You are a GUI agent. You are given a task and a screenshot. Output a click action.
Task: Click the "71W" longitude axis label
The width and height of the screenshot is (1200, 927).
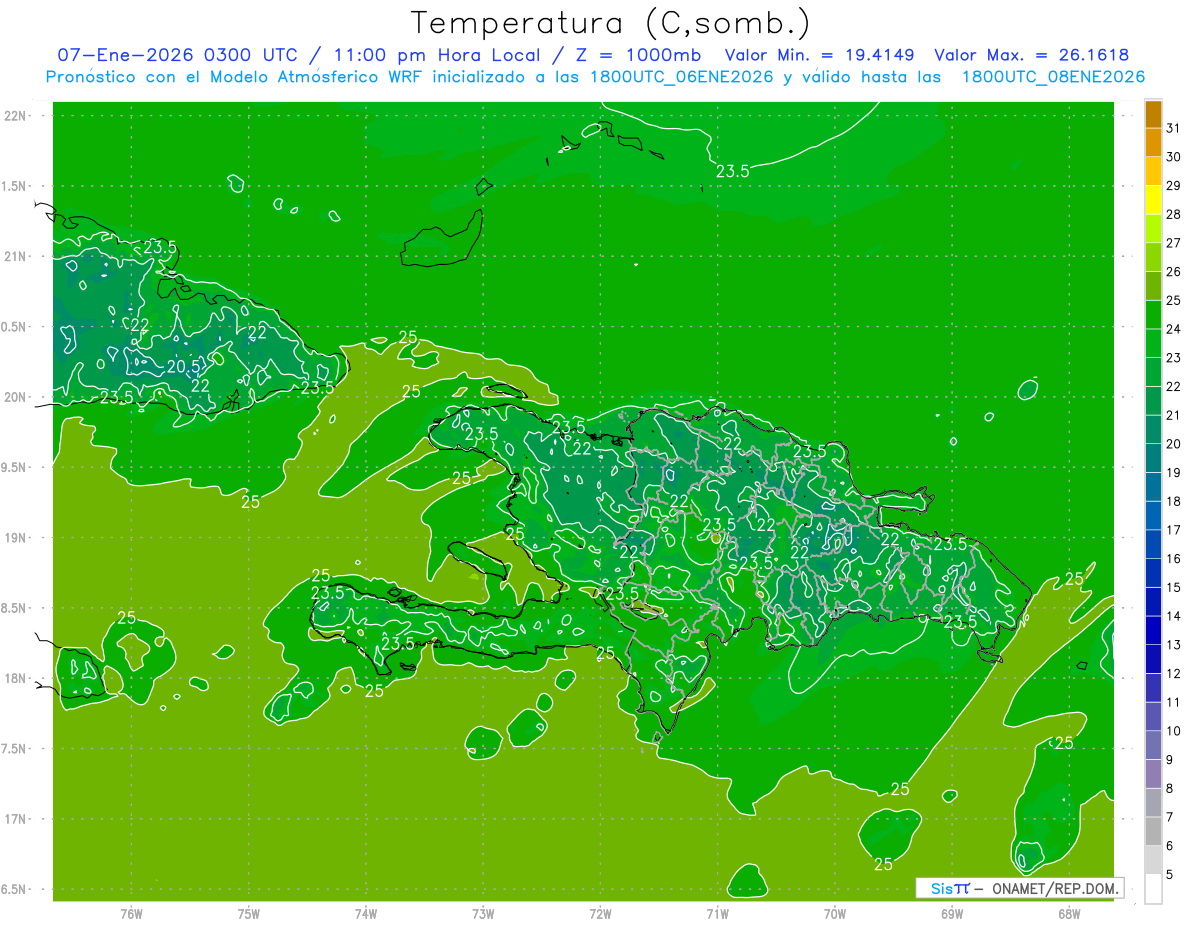[x=717, y=913]
